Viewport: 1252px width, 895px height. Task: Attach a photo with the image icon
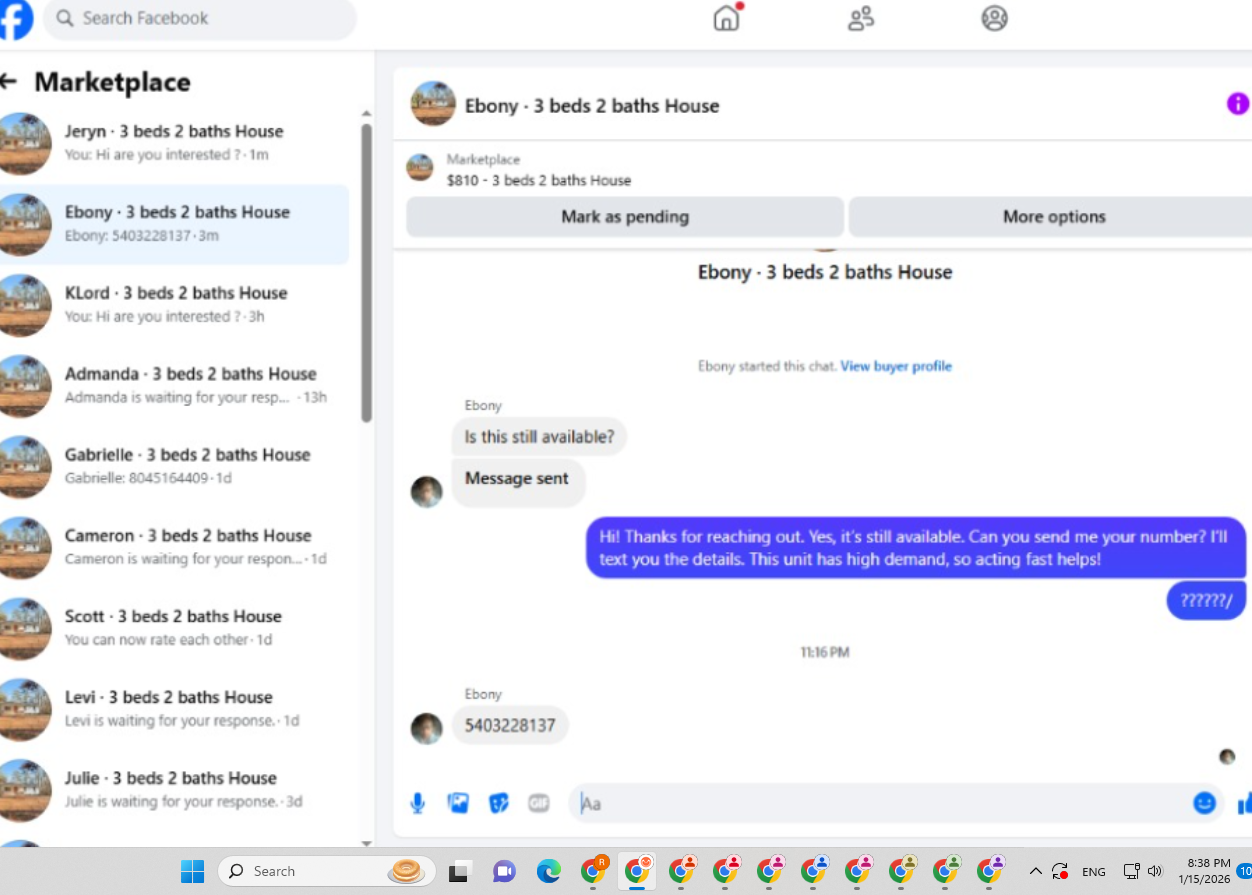click(x=458, y=802)
